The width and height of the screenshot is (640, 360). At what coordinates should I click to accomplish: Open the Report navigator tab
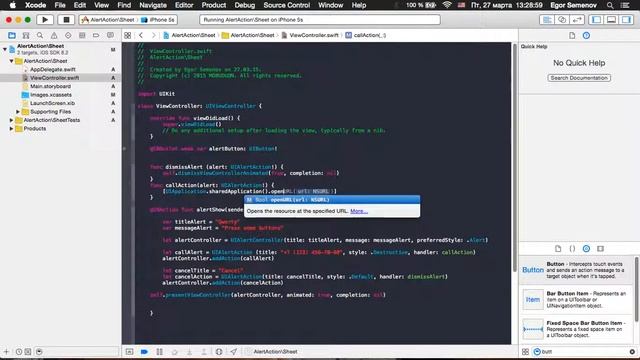[x=110, y=36]
